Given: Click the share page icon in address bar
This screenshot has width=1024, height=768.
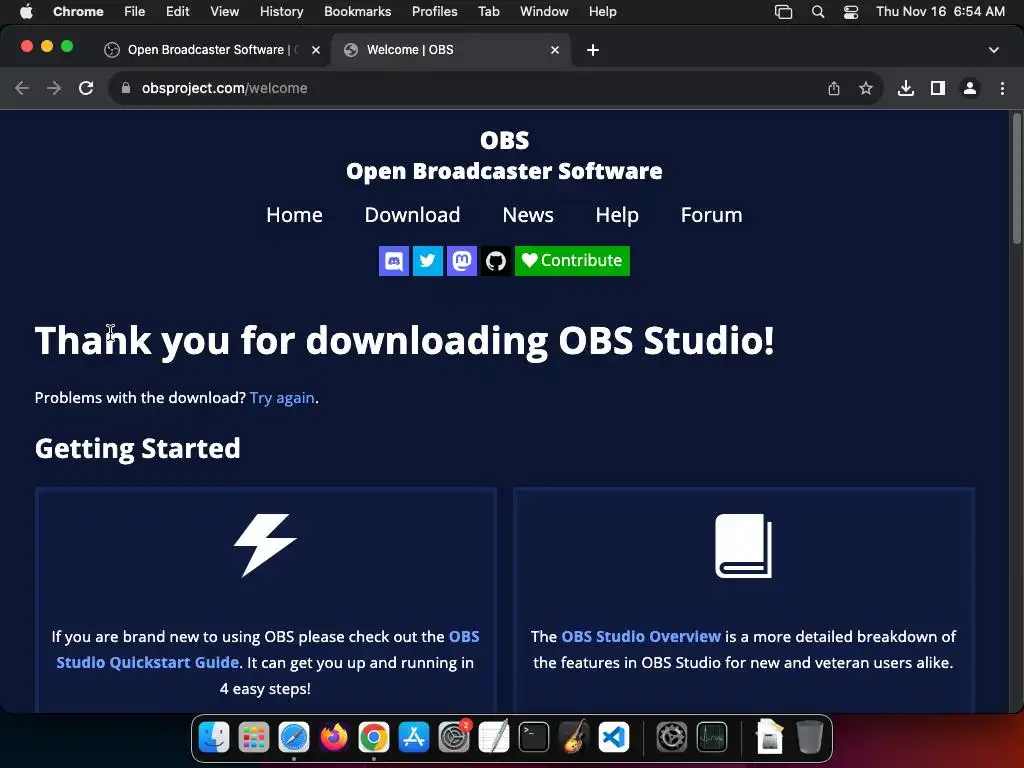Looking at the screenshot, I should point(834,88).
